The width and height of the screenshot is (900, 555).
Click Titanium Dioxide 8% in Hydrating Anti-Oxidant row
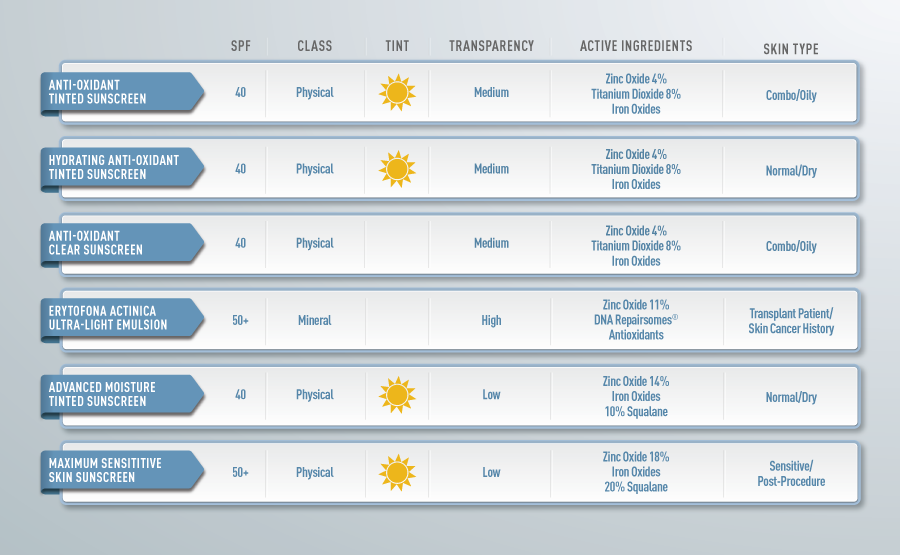coord(636,169)
